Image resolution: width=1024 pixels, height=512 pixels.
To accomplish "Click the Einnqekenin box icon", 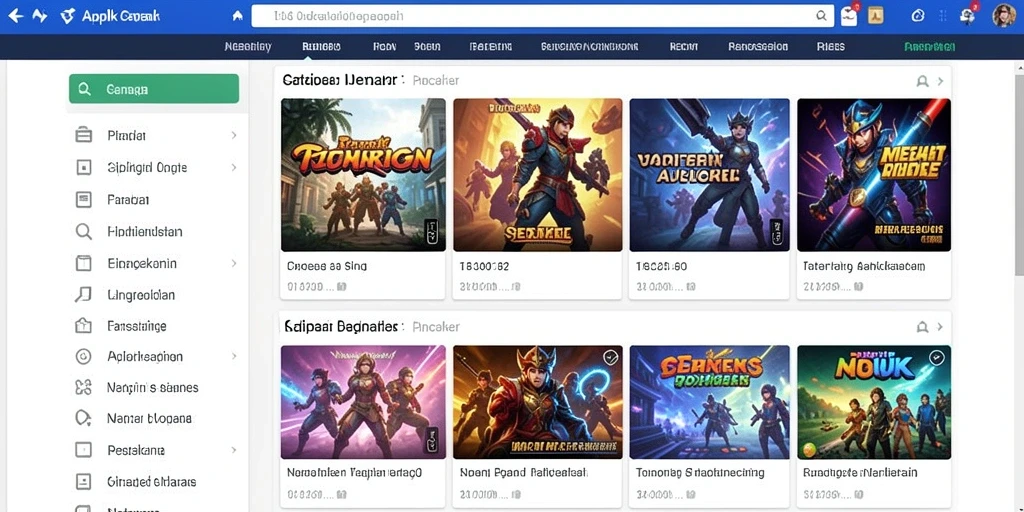I will [84, 263].
